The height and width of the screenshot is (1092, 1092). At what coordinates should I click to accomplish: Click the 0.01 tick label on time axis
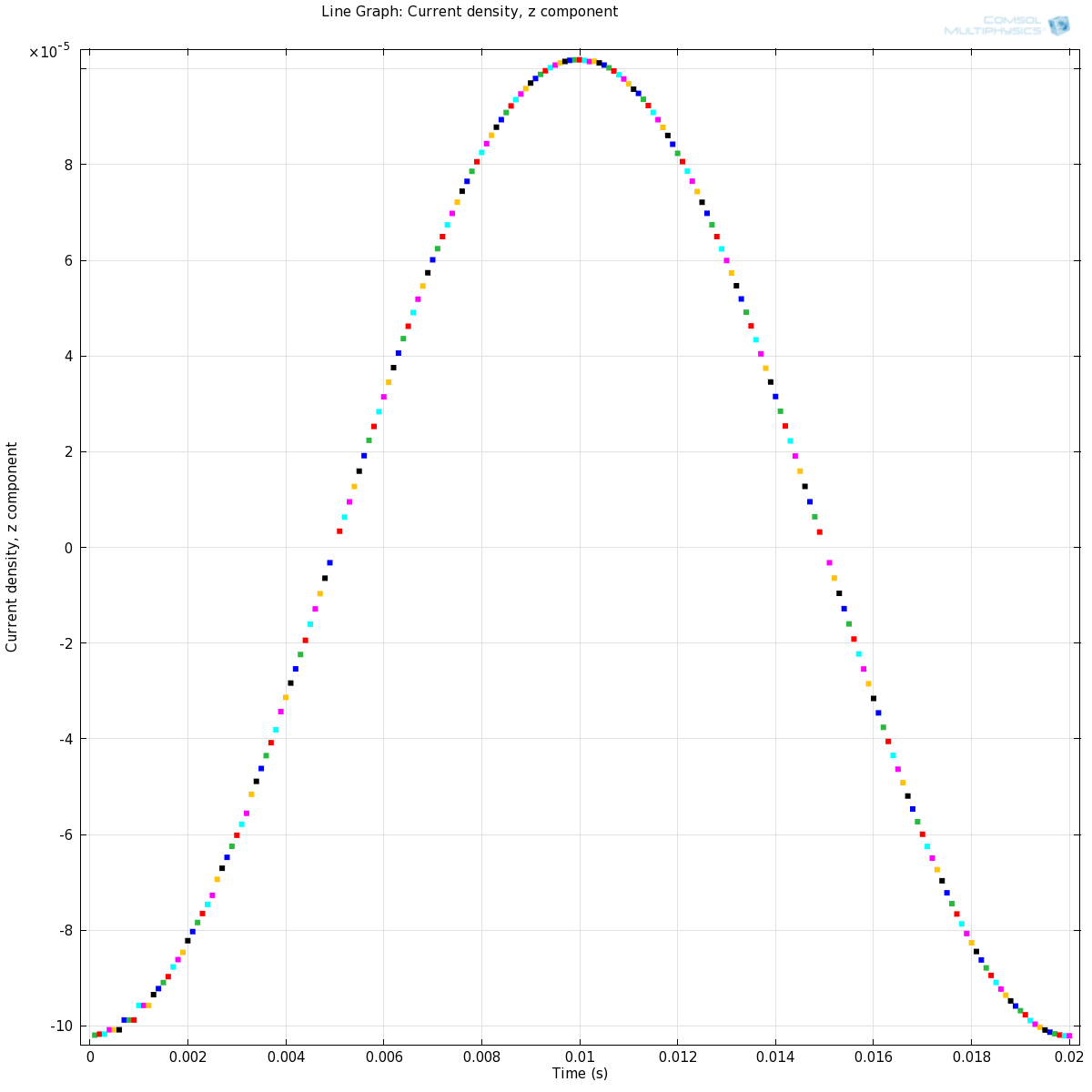point(580,1057)
